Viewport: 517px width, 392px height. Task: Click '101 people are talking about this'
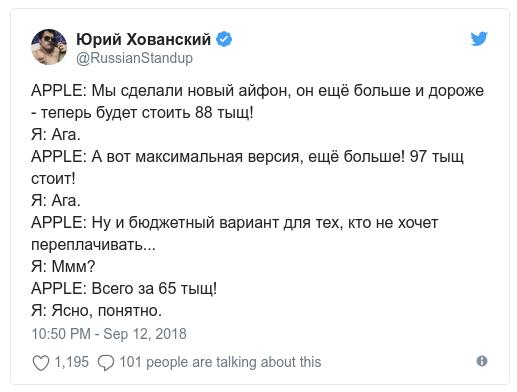click(x=220, y=362)
